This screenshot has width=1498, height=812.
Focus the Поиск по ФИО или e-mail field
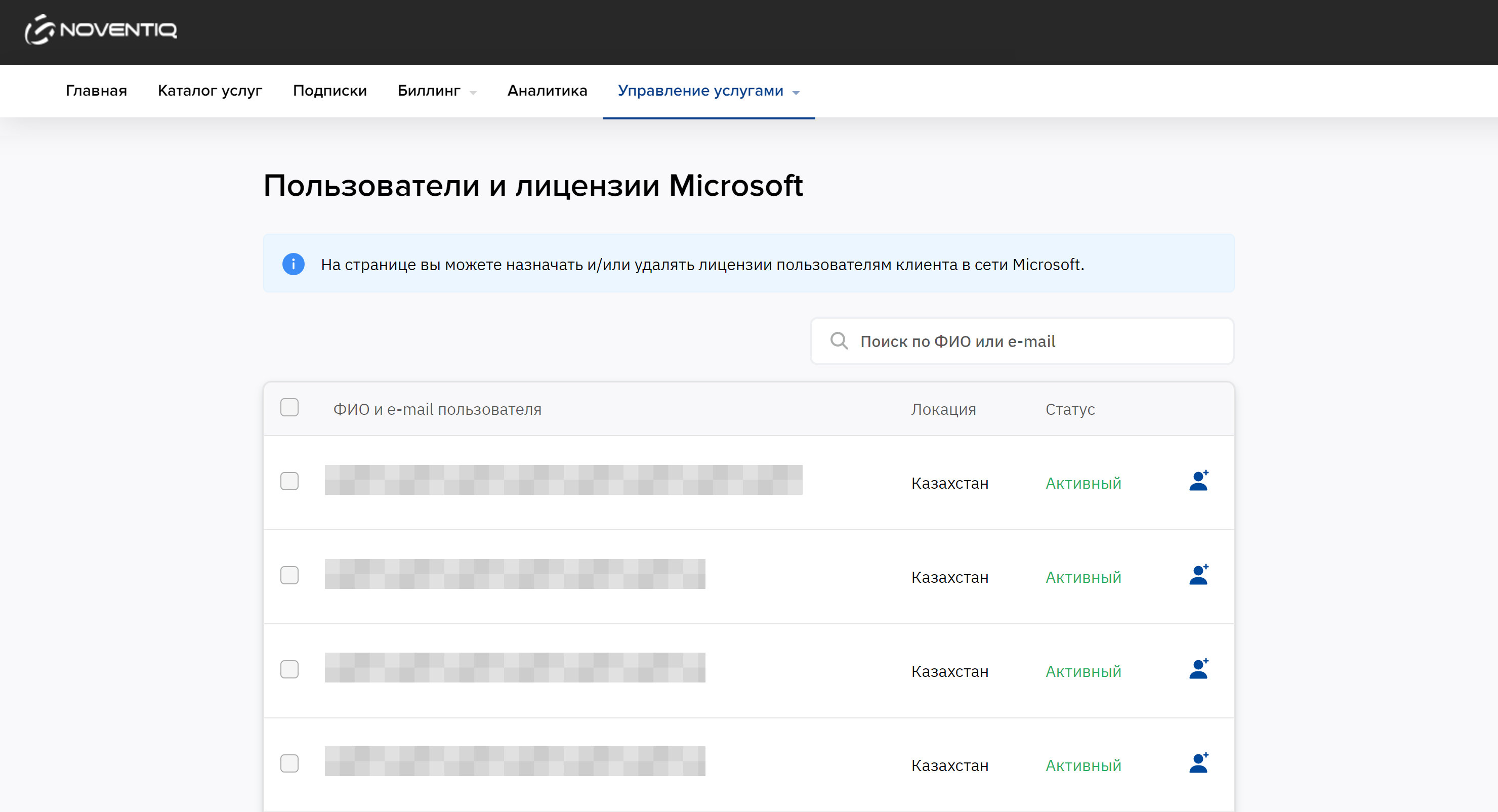tap(1035, 342)
